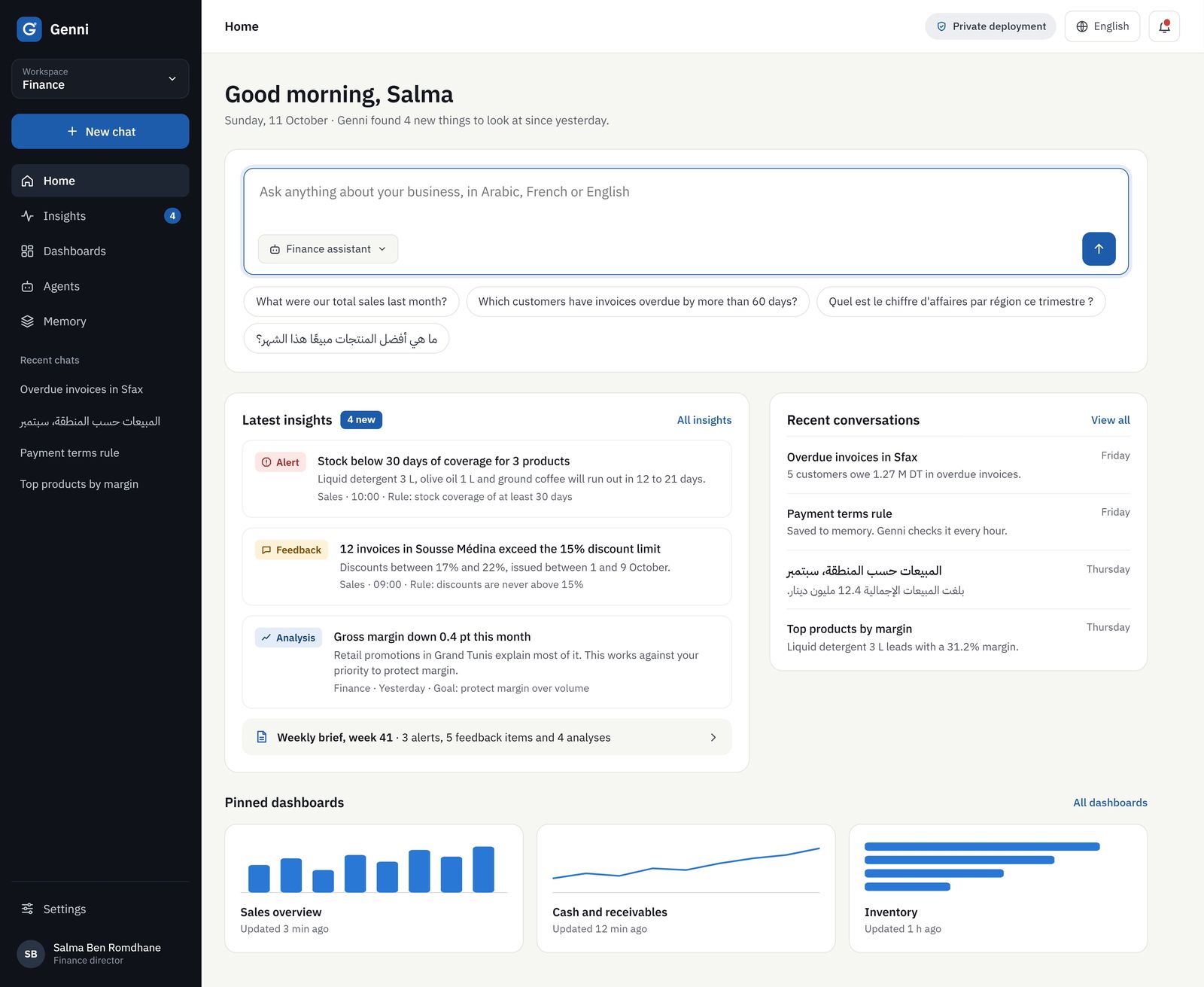Click the Home sidebar icon
1204x987 pixels.
28,181
